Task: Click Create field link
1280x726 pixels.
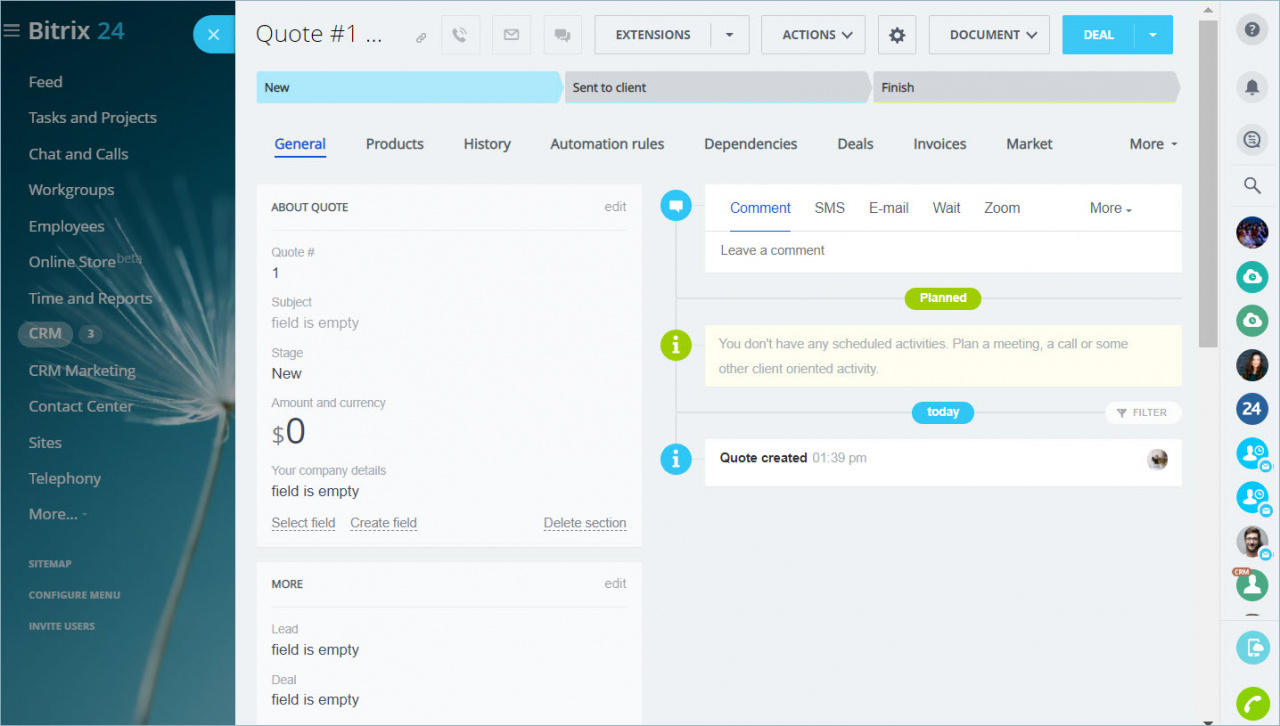Action: click(383, 523)
